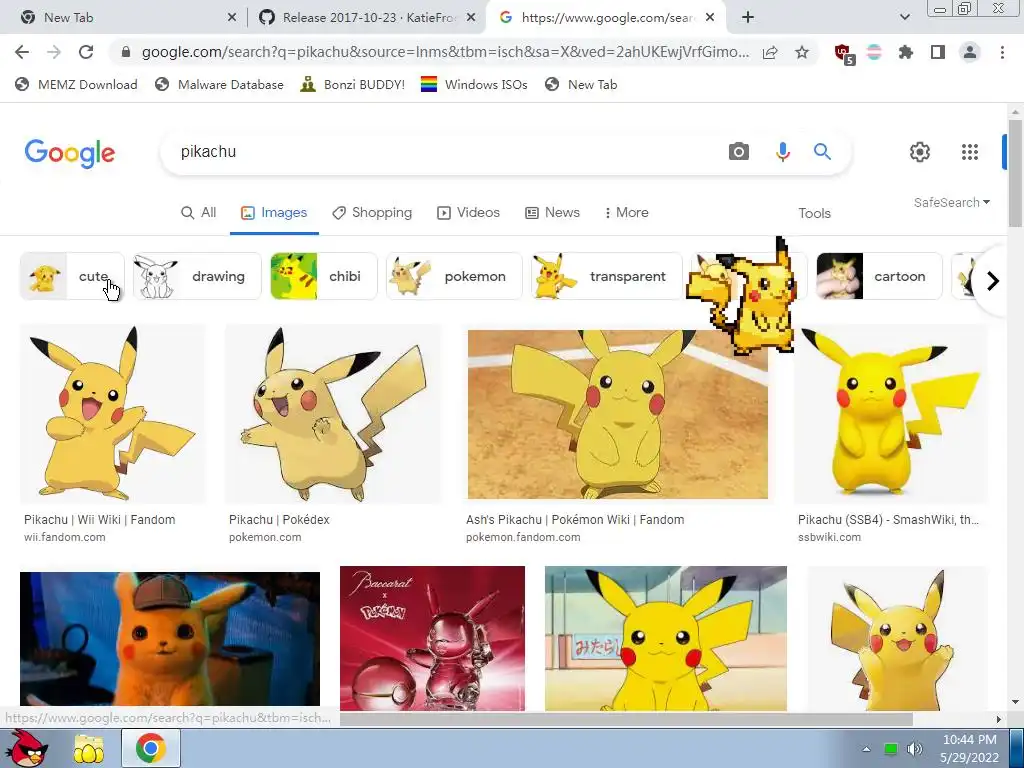Viewport: 1024px width, 768px height.
Task: Open Windows ISOs bookmark
Action: 474,84
